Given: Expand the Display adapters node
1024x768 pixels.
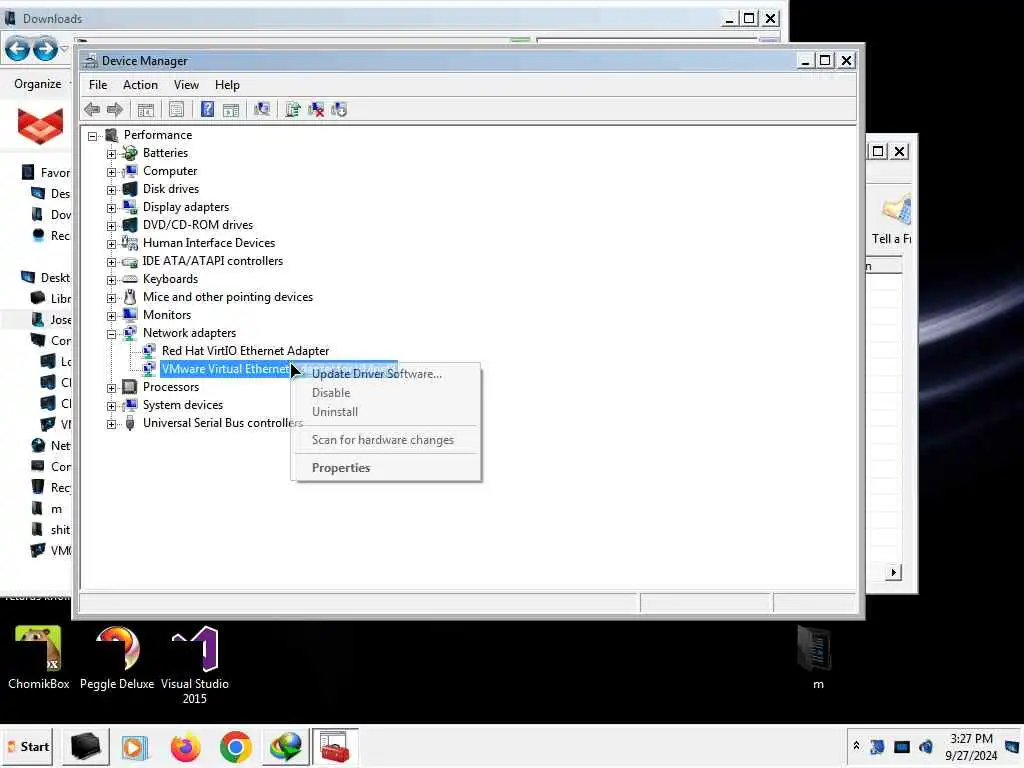Looking at the screenshot, I should pos(112,208).
